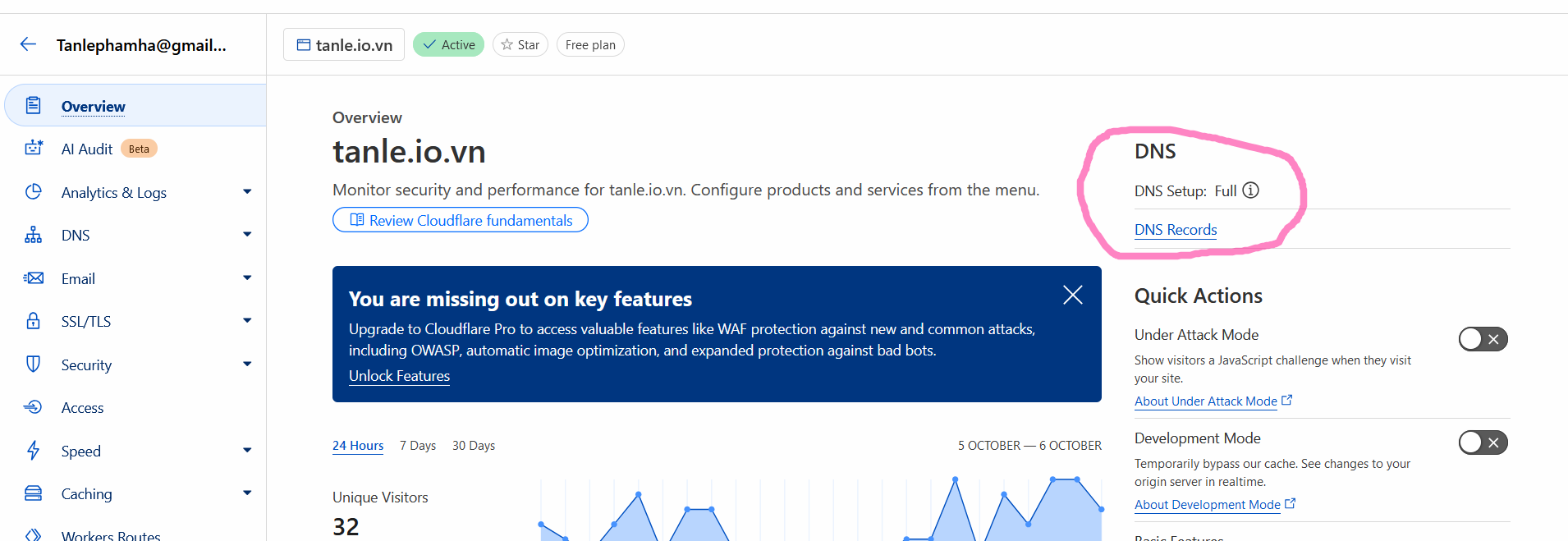The image size is (1568, 541).
Task: Expand the Caching sidebar section
Action: 247,493
